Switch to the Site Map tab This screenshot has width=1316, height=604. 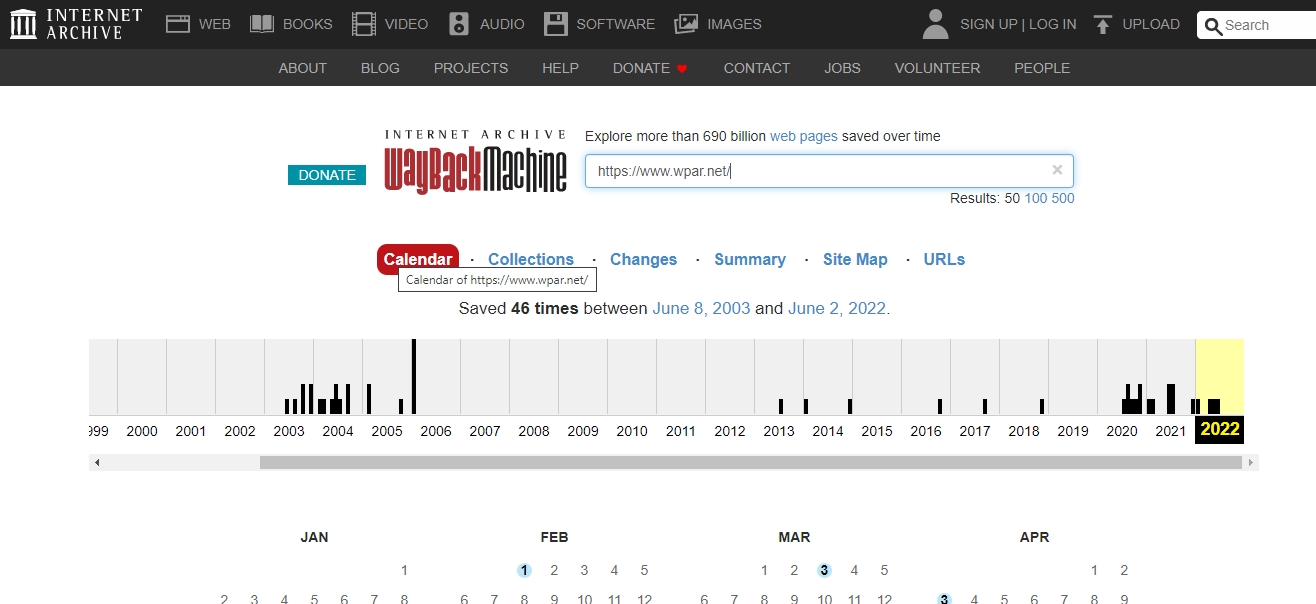point(855,259)
